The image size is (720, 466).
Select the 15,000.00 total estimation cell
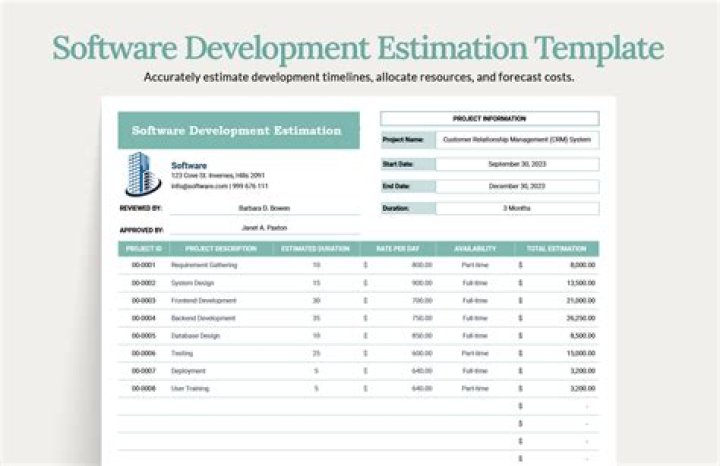581,353
